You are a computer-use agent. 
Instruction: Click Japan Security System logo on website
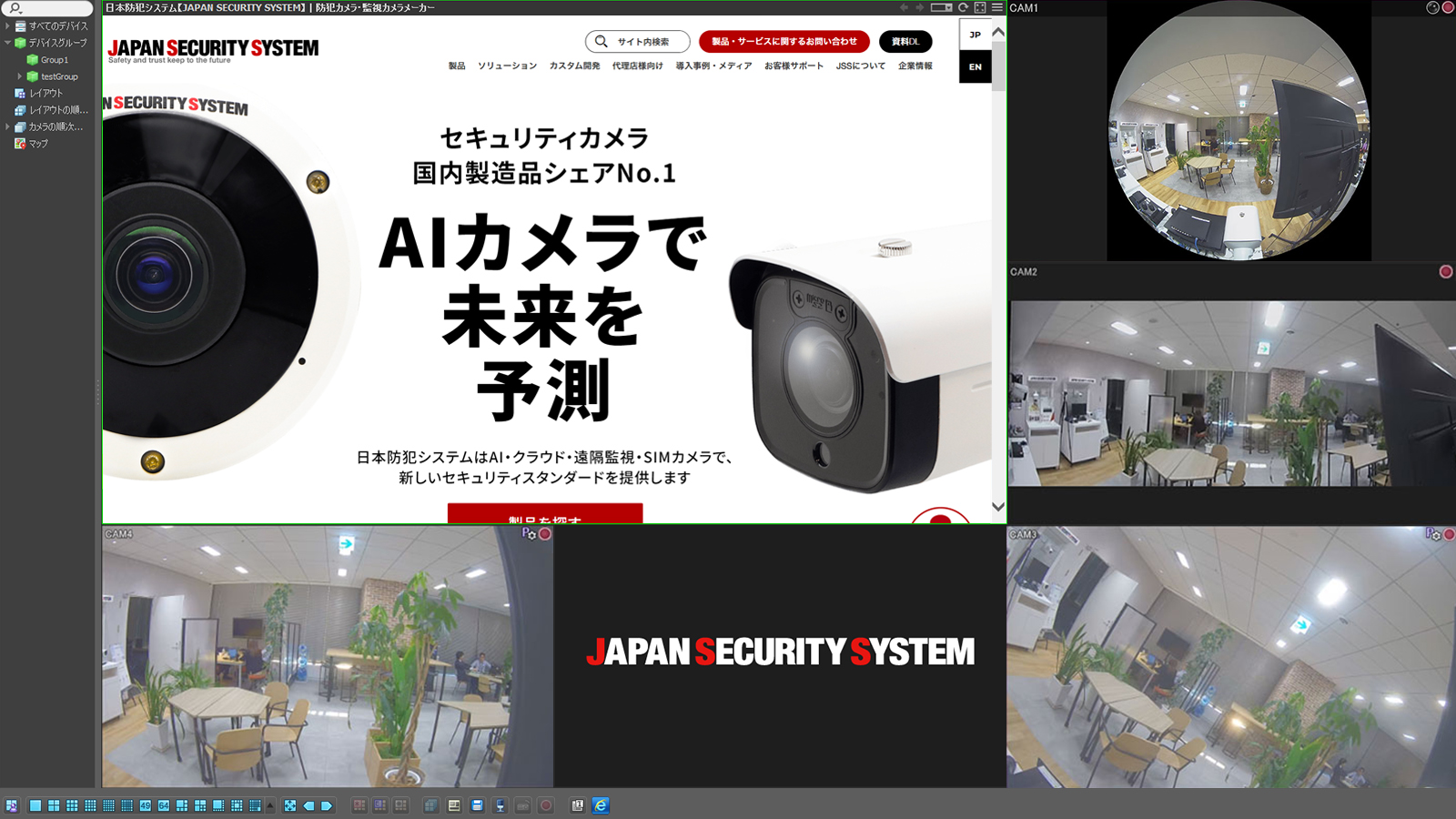click(x=213, y=50)
